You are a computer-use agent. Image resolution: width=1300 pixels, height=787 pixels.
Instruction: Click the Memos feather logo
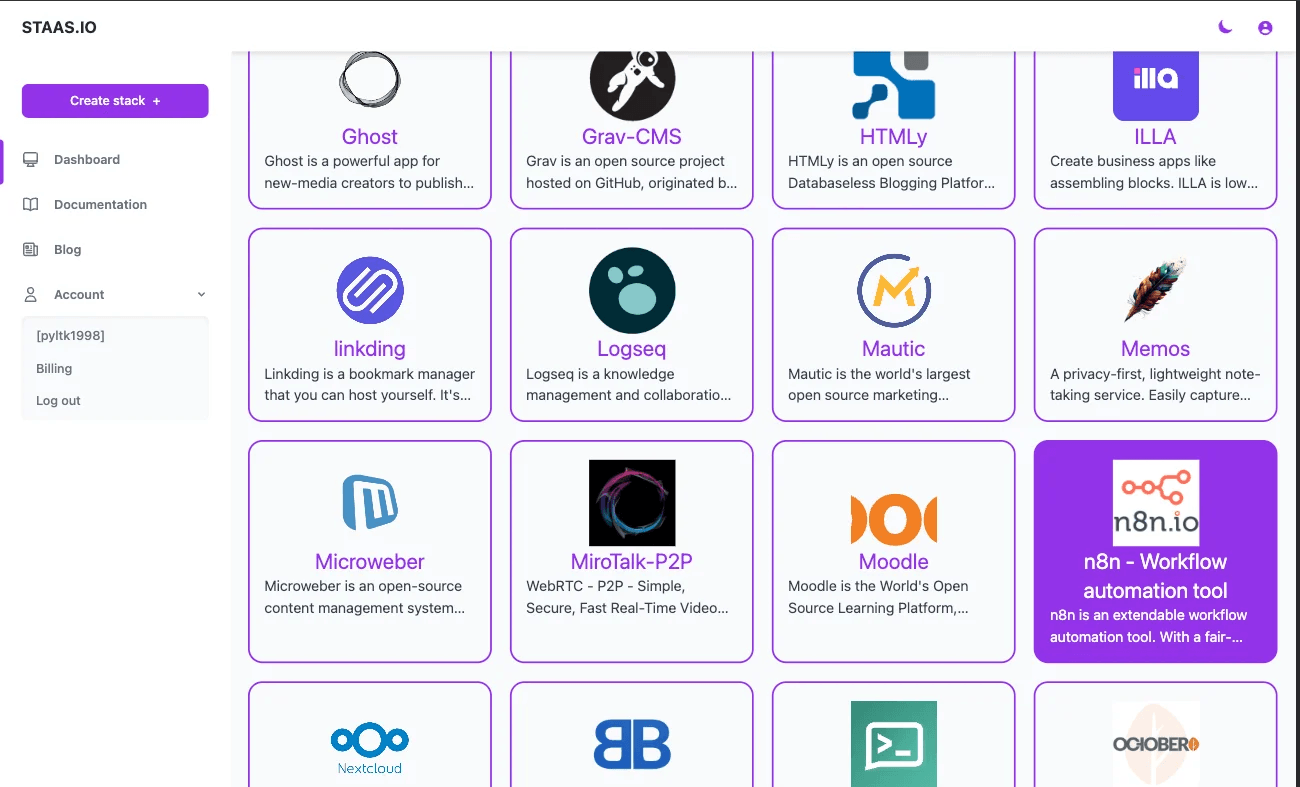[1156, 291]
